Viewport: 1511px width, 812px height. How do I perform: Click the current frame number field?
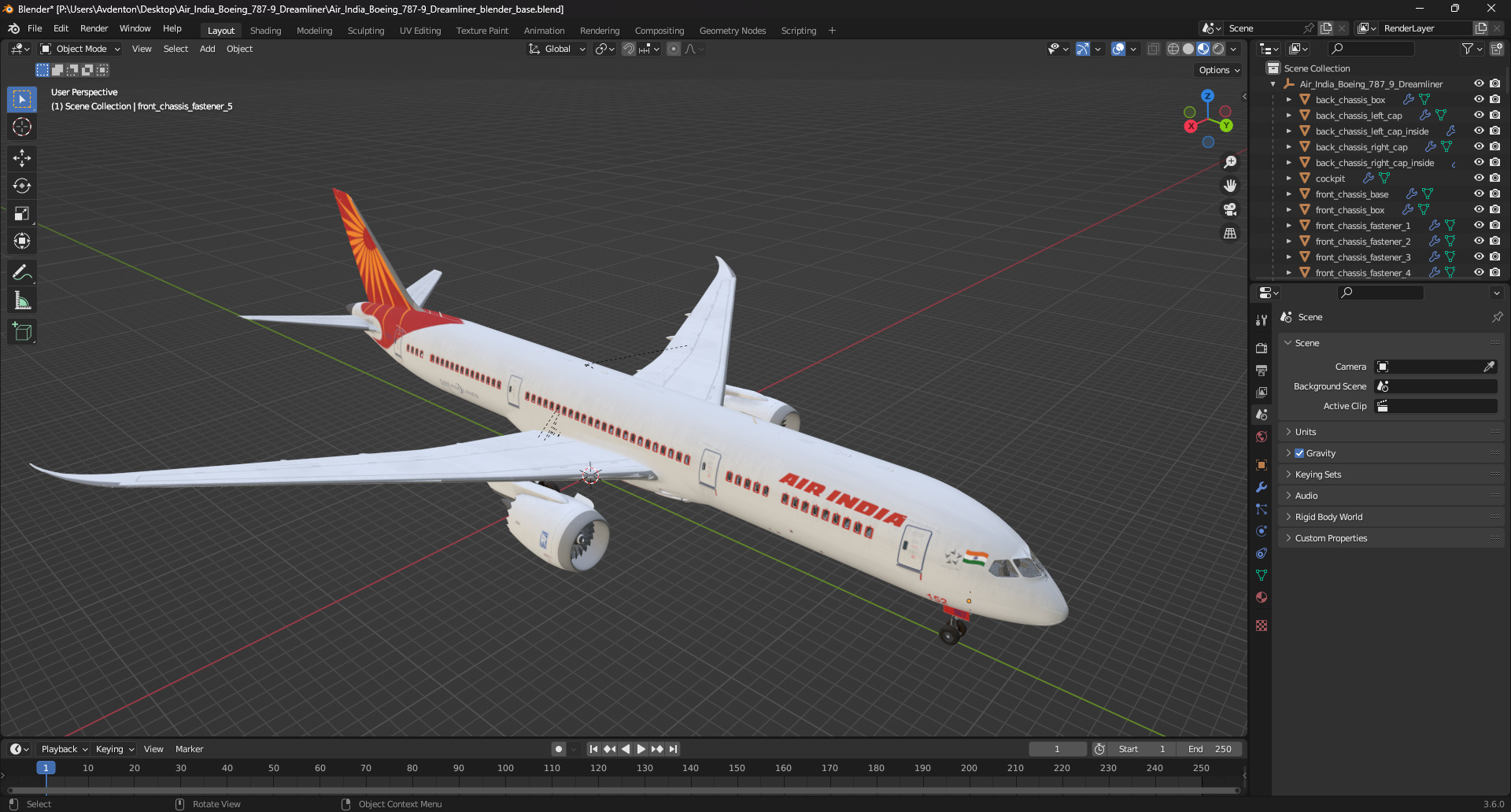[1057, 749]
